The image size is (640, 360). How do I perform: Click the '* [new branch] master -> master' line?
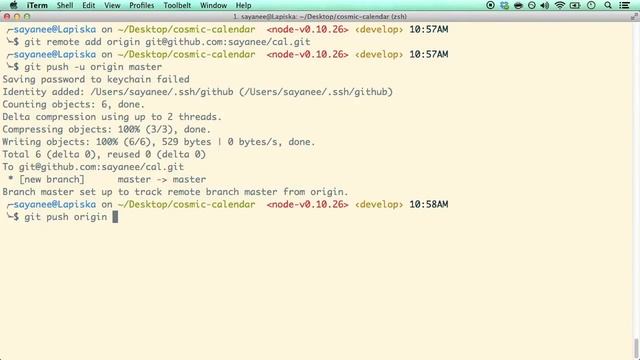(x=107, y=179)
